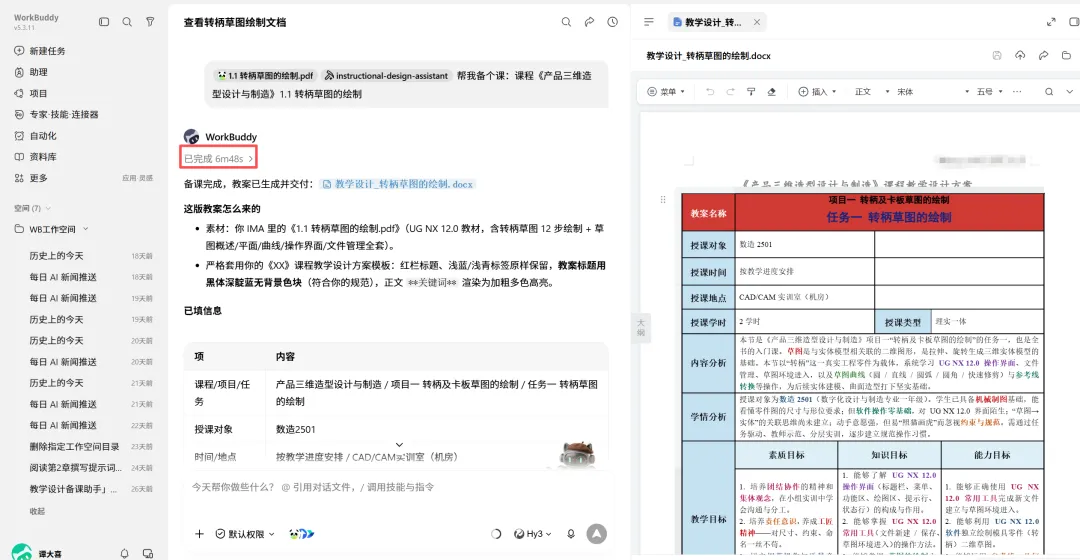This screenshot has width=1080, height=560.
Task: Toggle the right side panel layout icon
Action: coord(1074,22)
